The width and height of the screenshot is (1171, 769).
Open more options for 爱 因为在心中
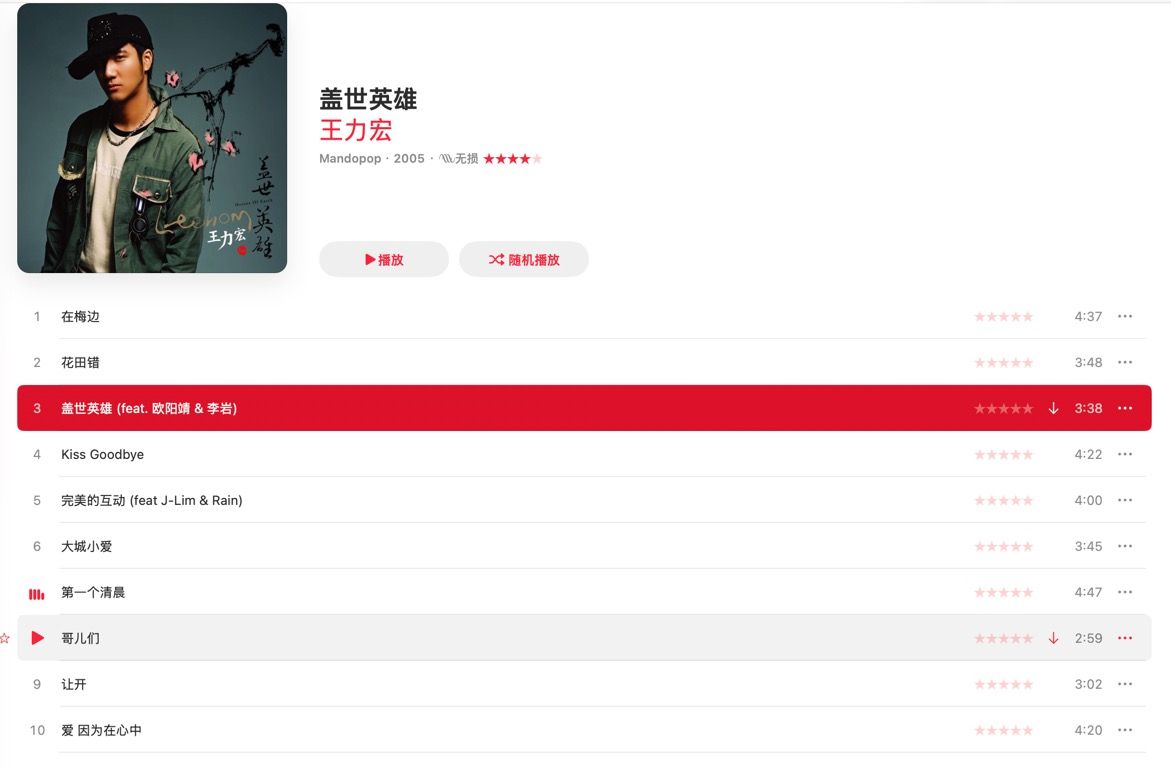tap(1125, 730)
